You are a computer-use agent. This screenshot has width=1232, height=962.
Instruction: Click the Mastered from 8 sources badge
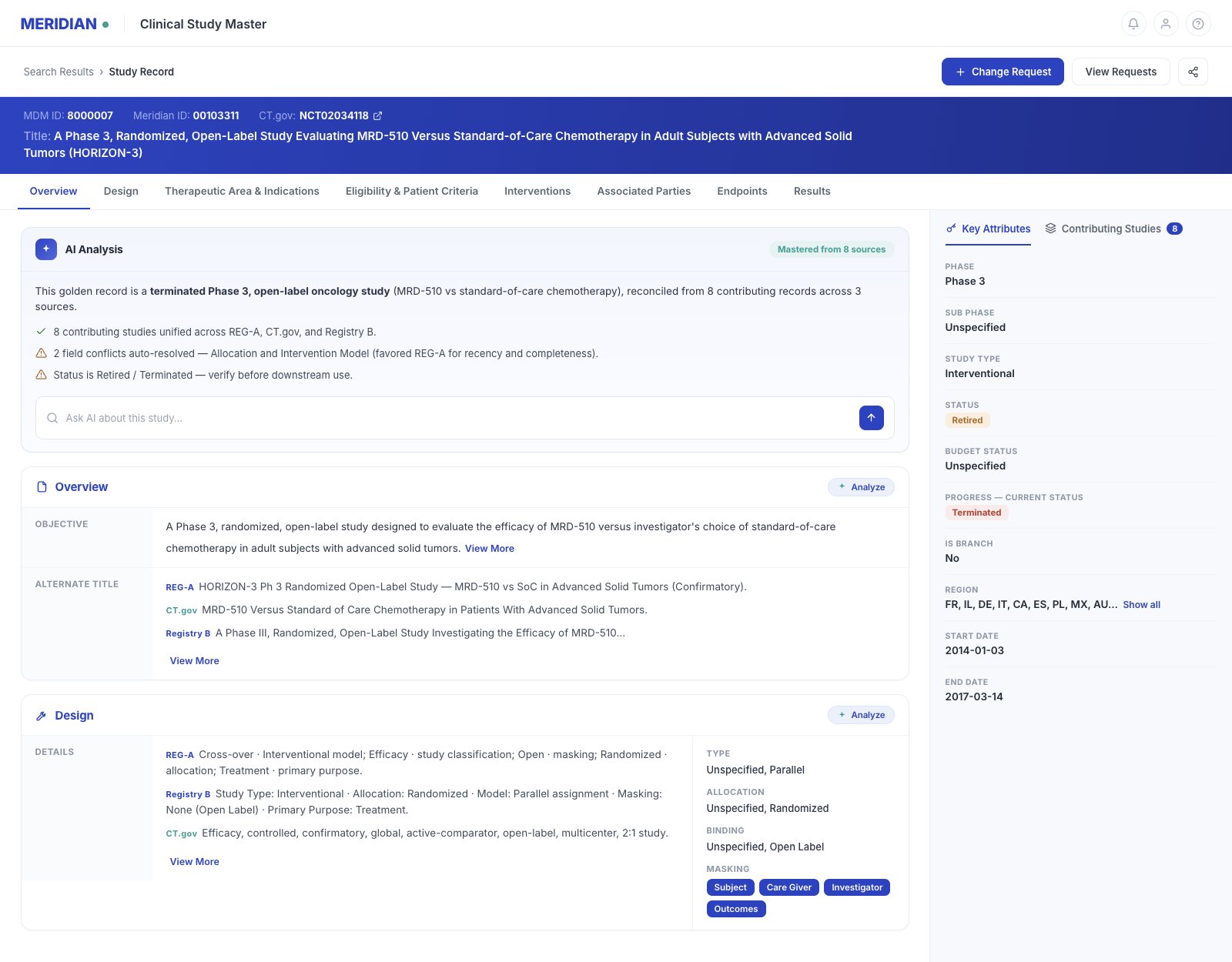pyautogui.click(x=832, y=249)
